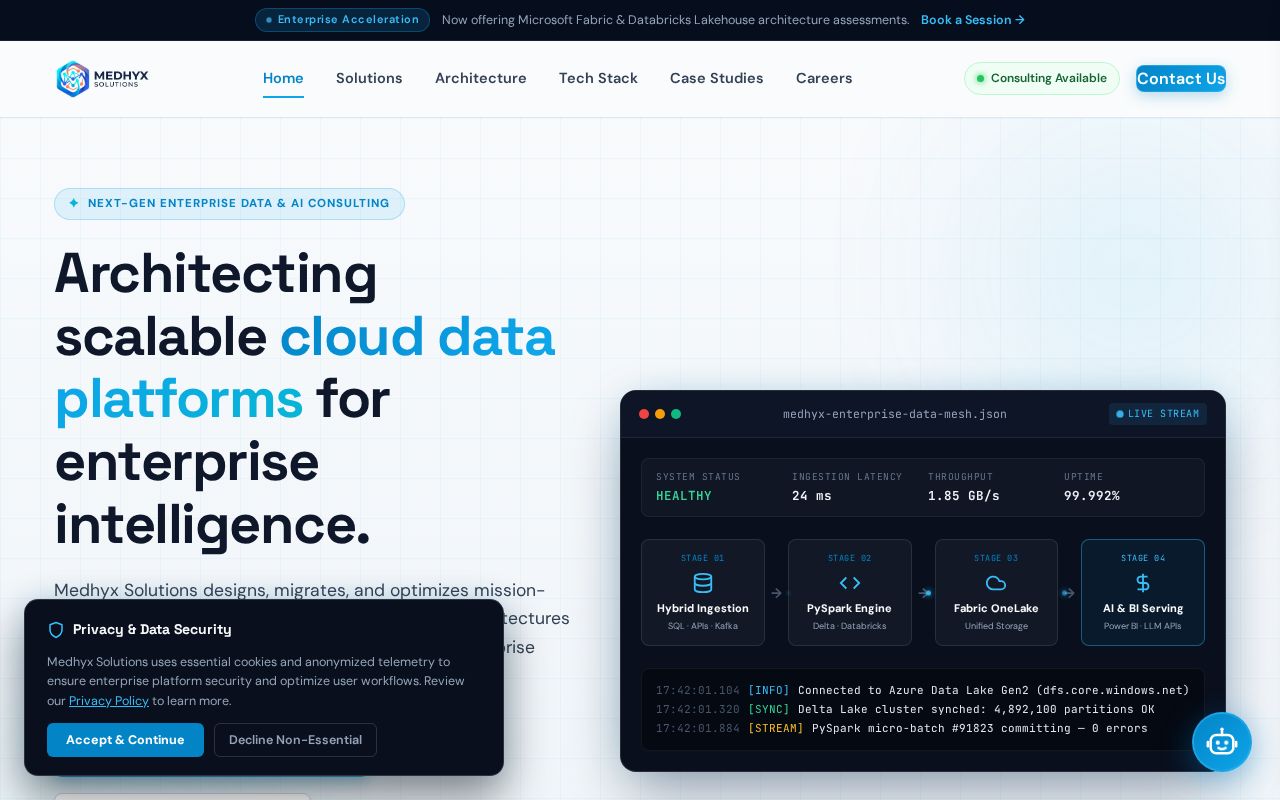
Task: Open the Careers nav item
Action: click(824, 78)
